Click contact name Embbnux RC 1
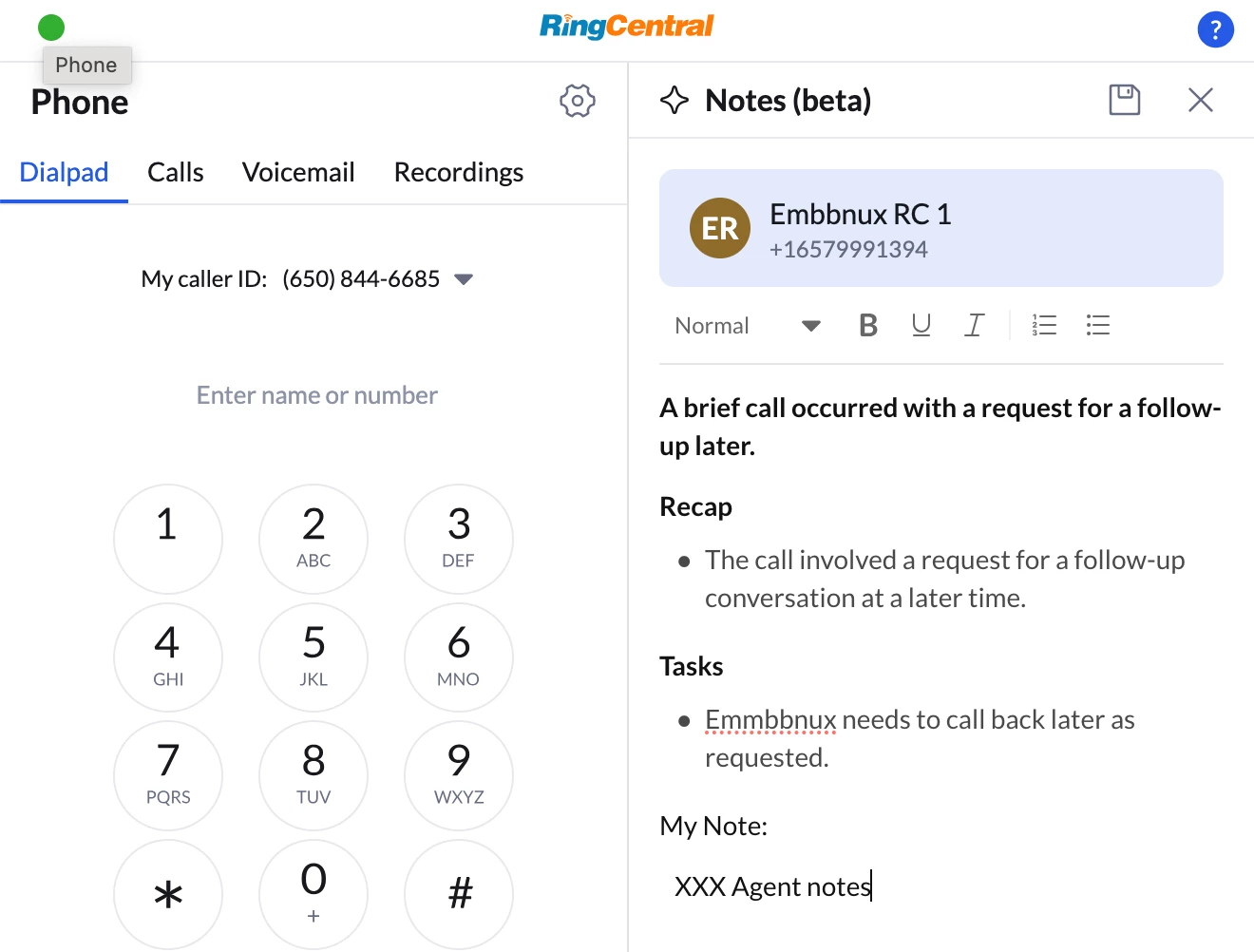Viewport: 1254px width, 952px height. (x=860, y=214)
